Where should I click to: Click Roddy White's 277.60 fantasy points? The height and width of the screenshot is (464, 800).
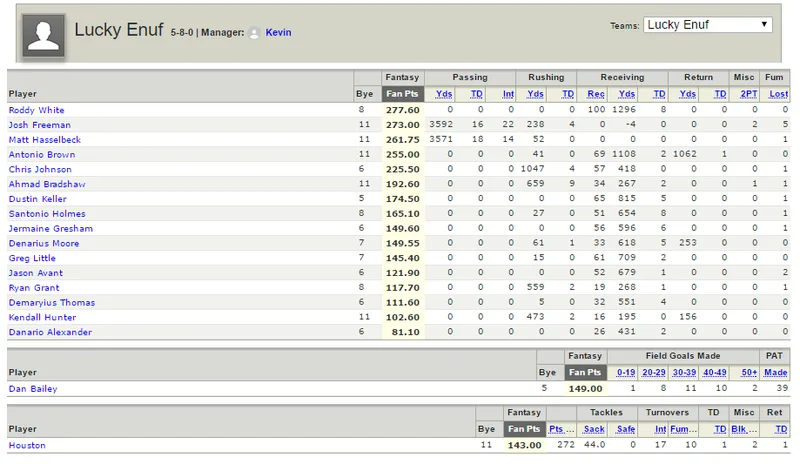403,110
